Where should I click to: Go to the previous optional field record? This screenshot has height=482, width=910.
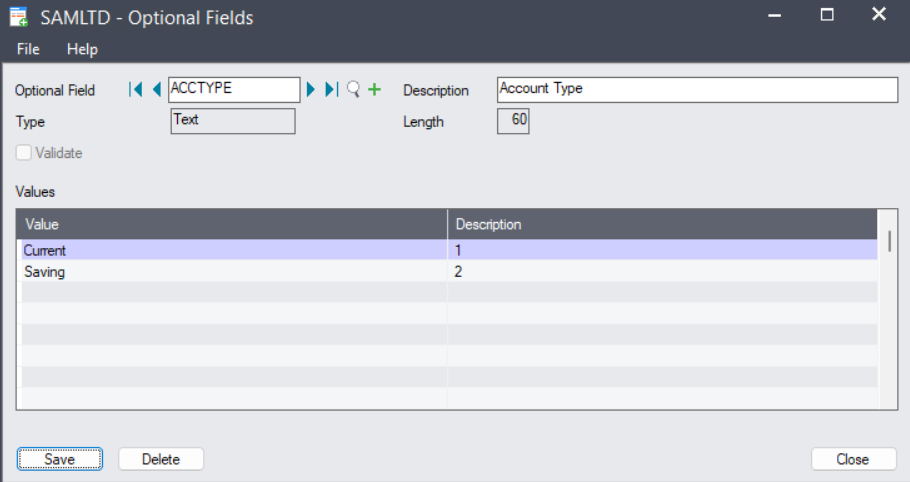point(156,90)
